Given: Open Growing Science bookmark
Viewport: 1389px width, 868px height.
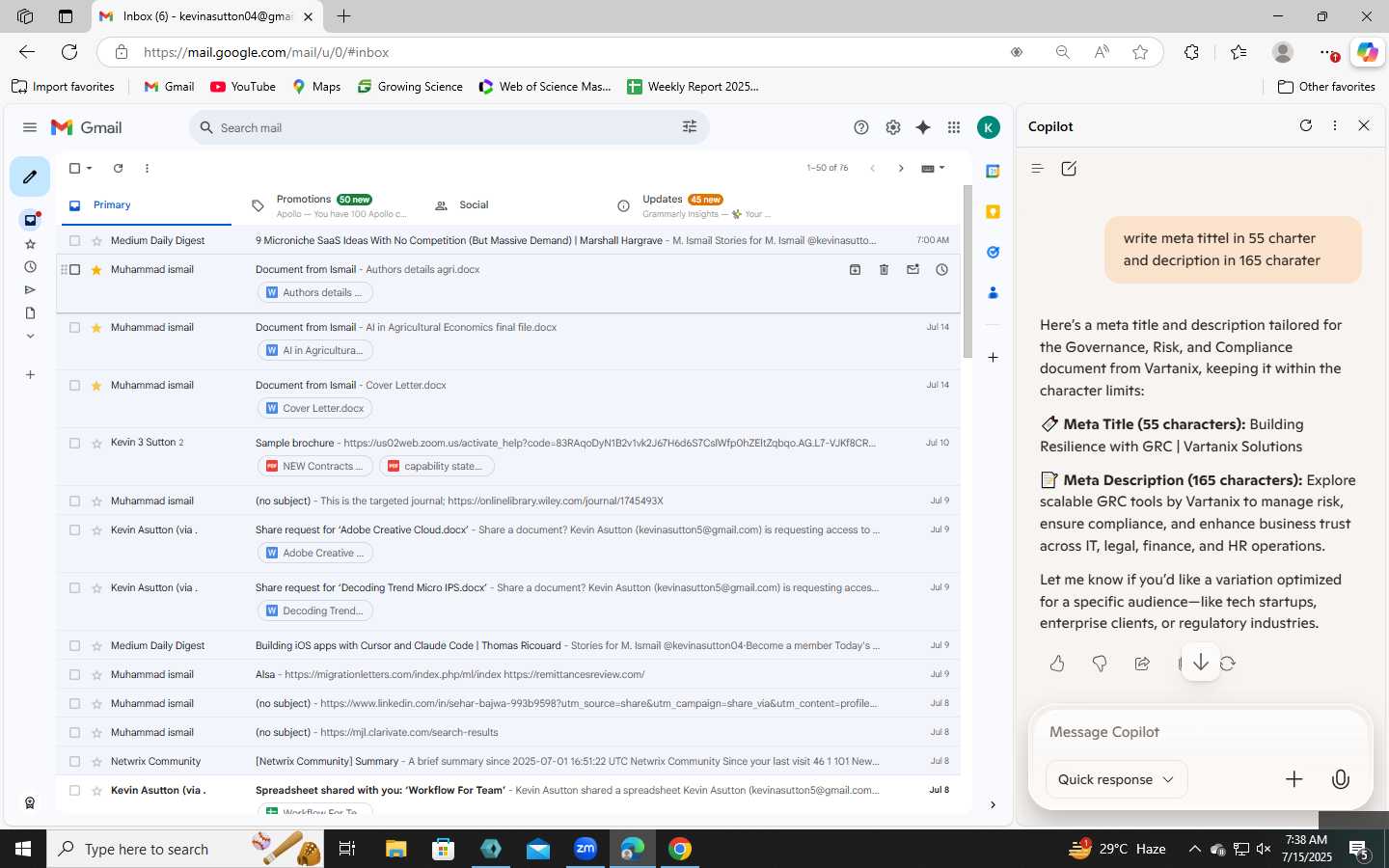Looking at the screenshot, I should pos(410,87).
